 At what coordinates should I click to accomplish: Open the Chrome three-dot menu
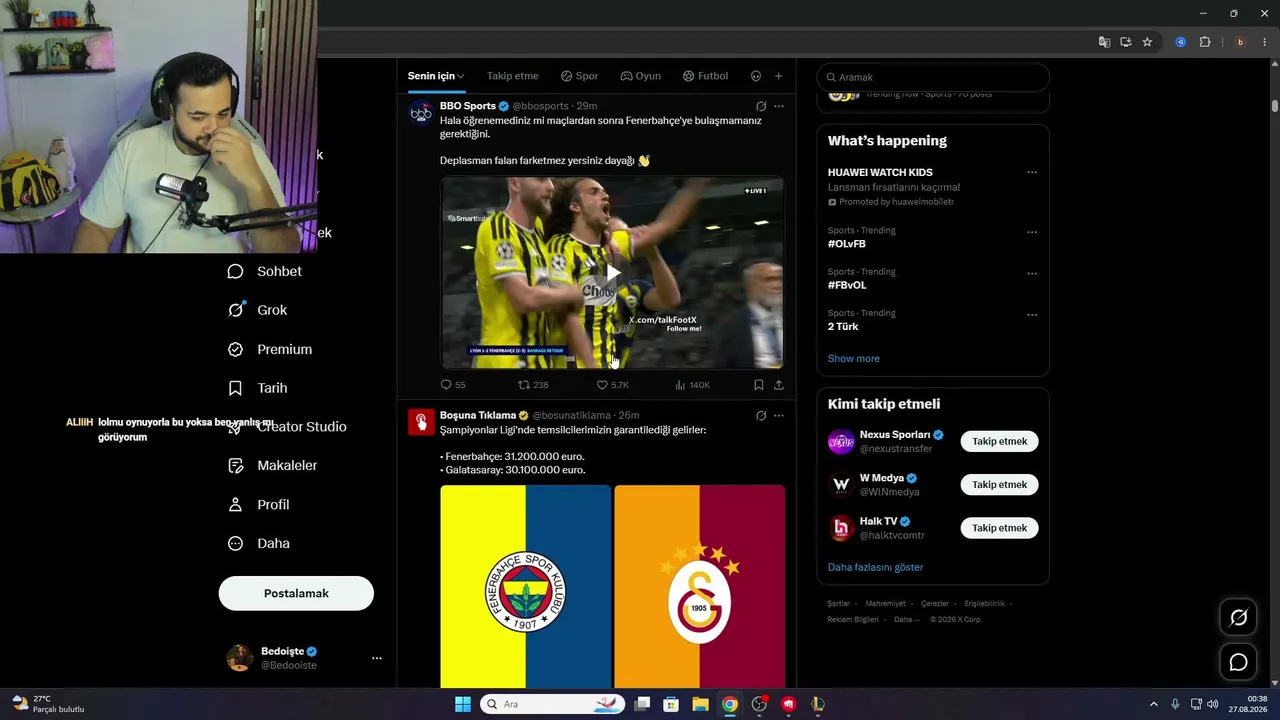pyautogui.click(x=1265, y=42)
